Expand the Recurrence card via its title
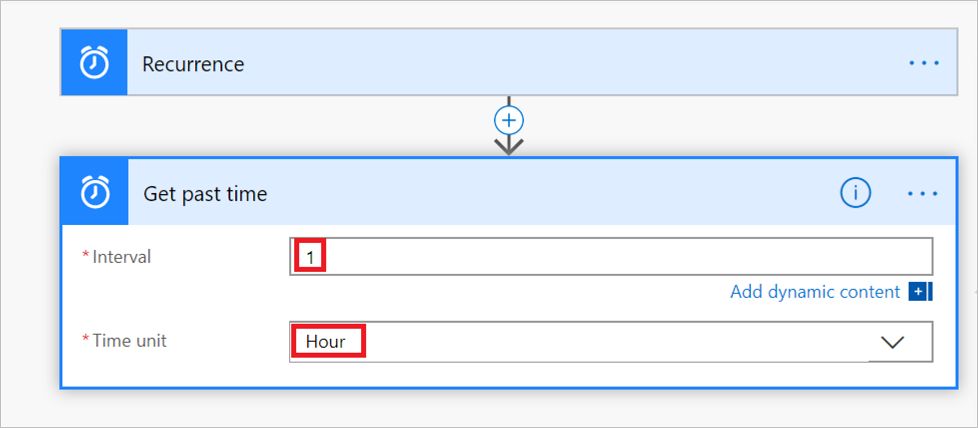The image size is (978, 428). [193, 64]
